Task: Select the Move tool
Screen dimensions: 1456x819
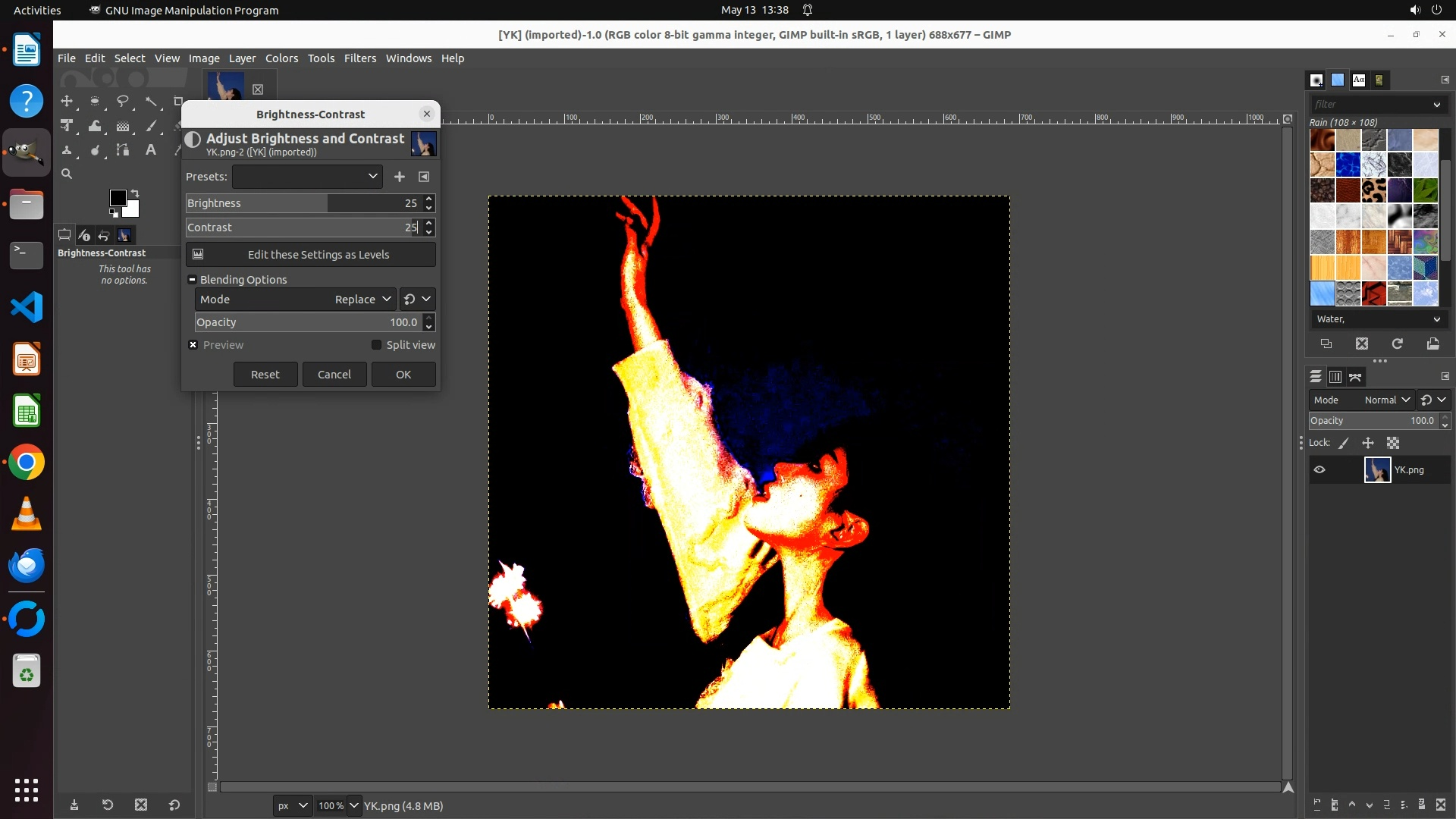Action: tap(67, 101)
